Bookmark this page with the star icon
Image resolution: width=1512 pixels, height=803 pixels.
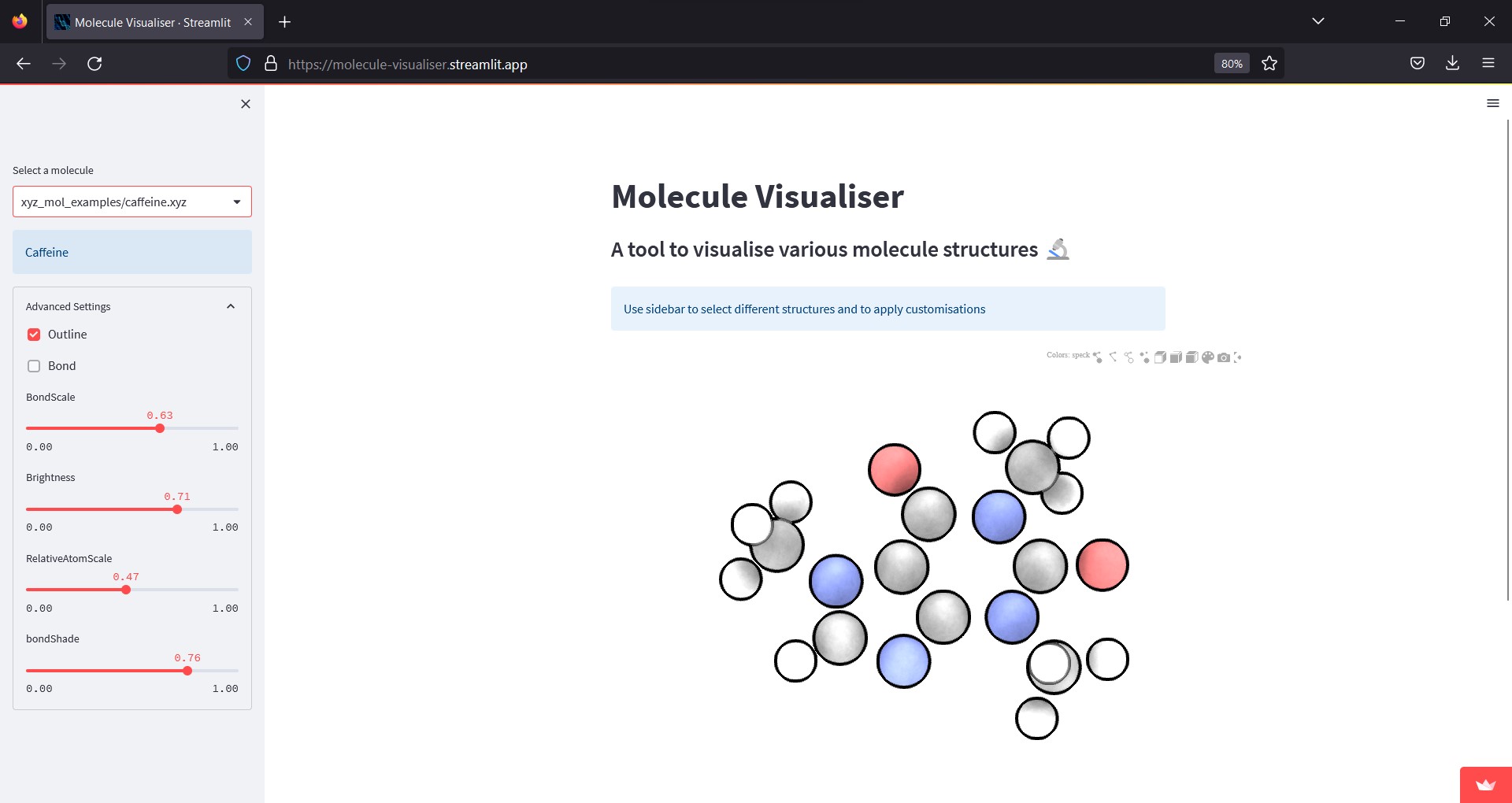pyautogui.click(x=1269, y=64)
